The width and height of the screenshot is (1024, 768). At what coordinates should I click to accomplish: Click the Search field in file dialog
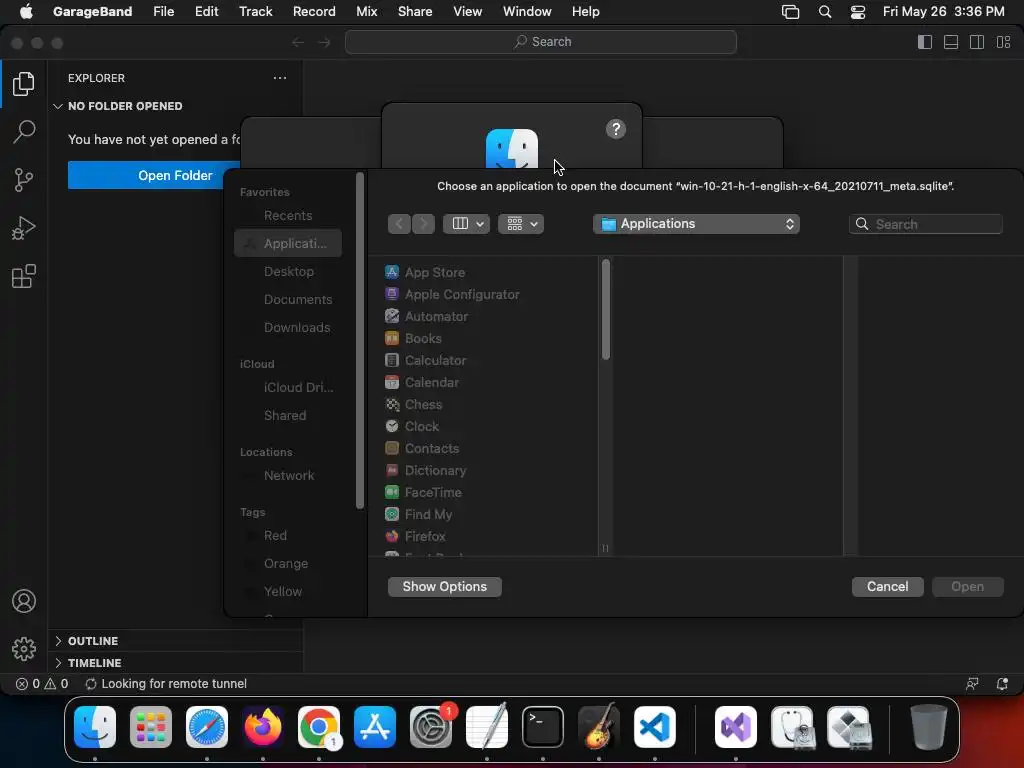point(925,224)
